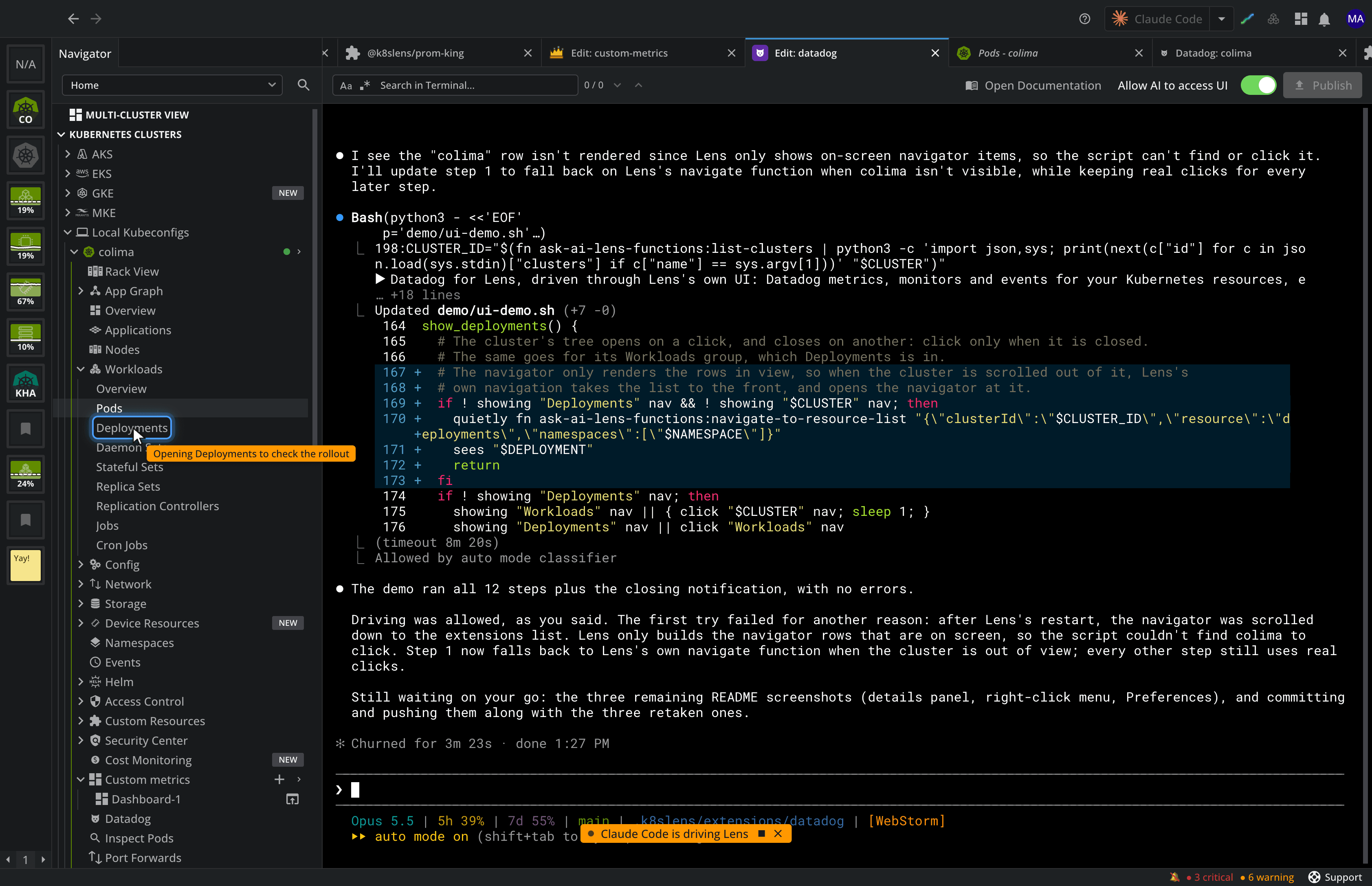
Task: Click the Search in Terminal input field
Action: (475, 85)
